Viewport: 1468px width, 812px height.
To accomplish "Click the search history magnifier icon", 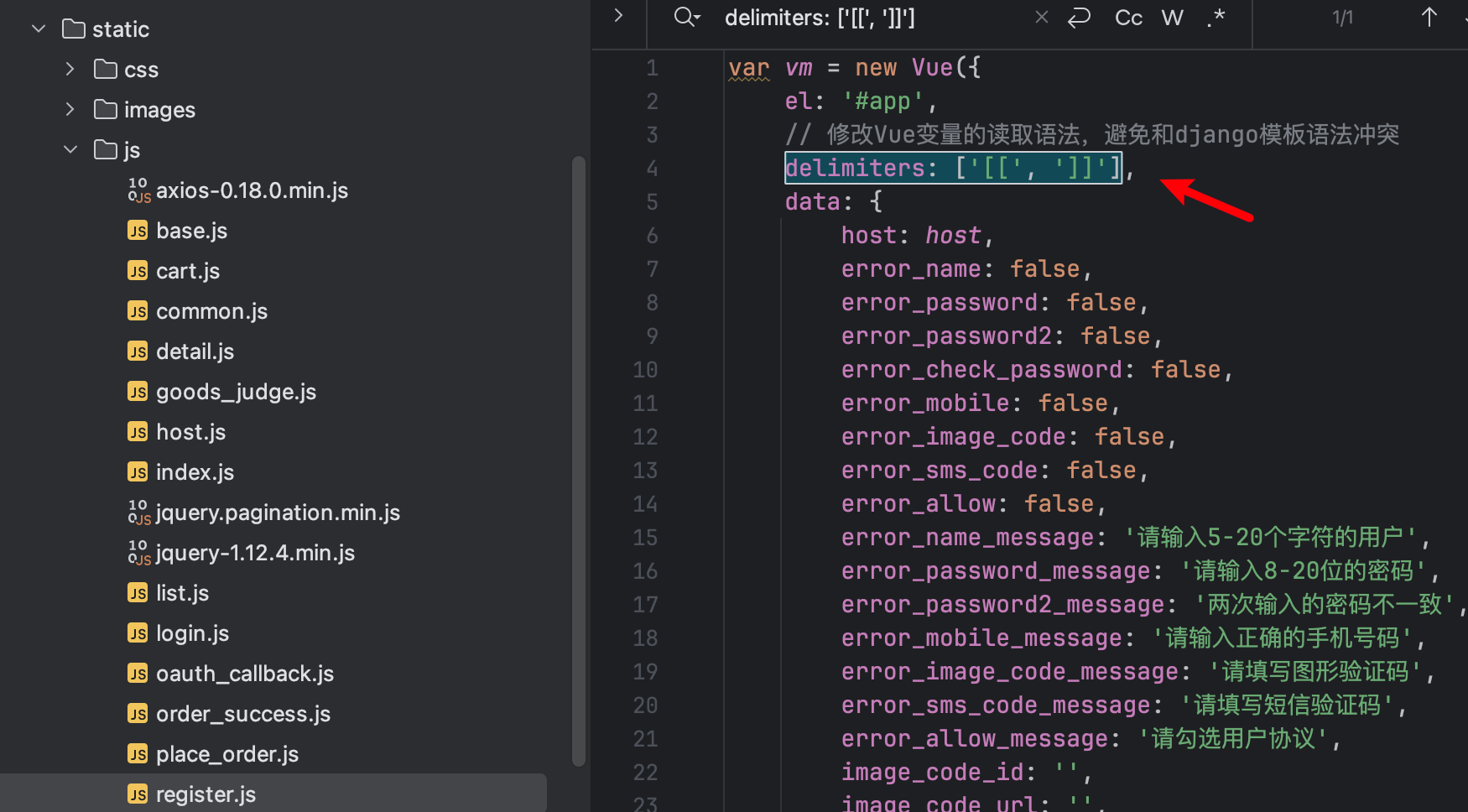I will [x=685, y=17].
